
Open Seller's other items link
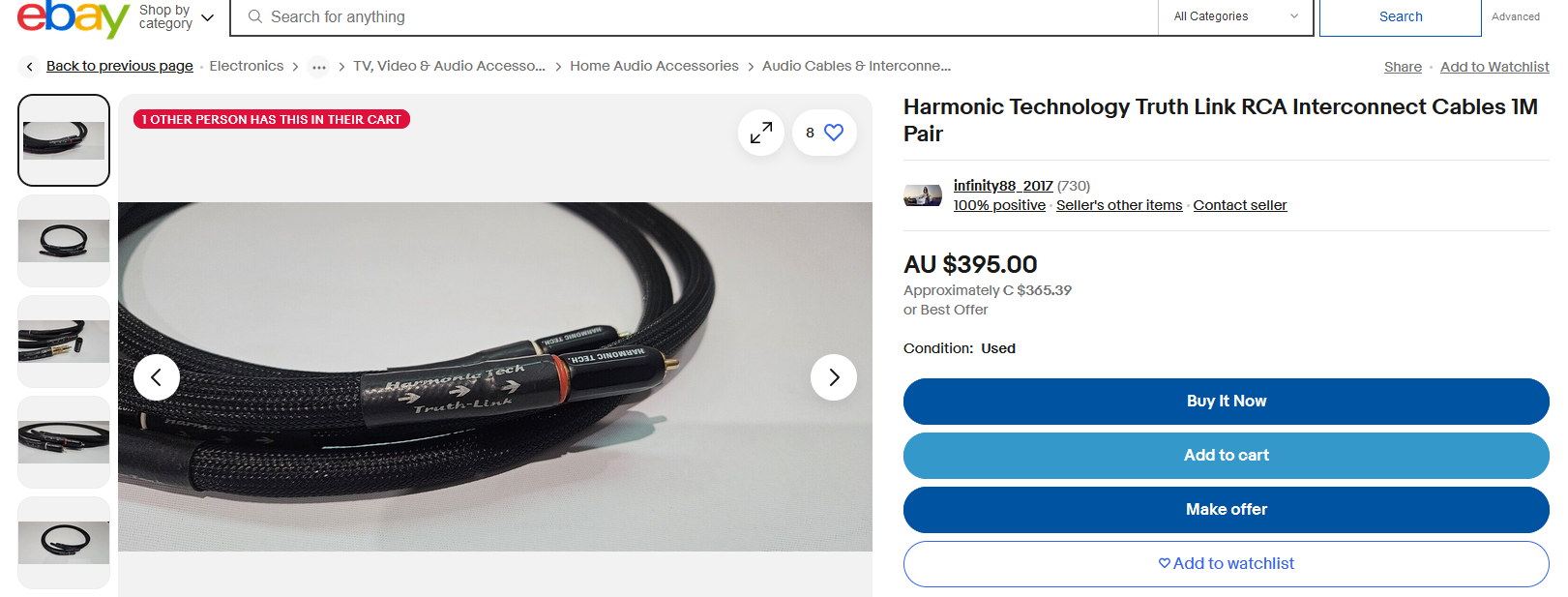coord(1119,205)
